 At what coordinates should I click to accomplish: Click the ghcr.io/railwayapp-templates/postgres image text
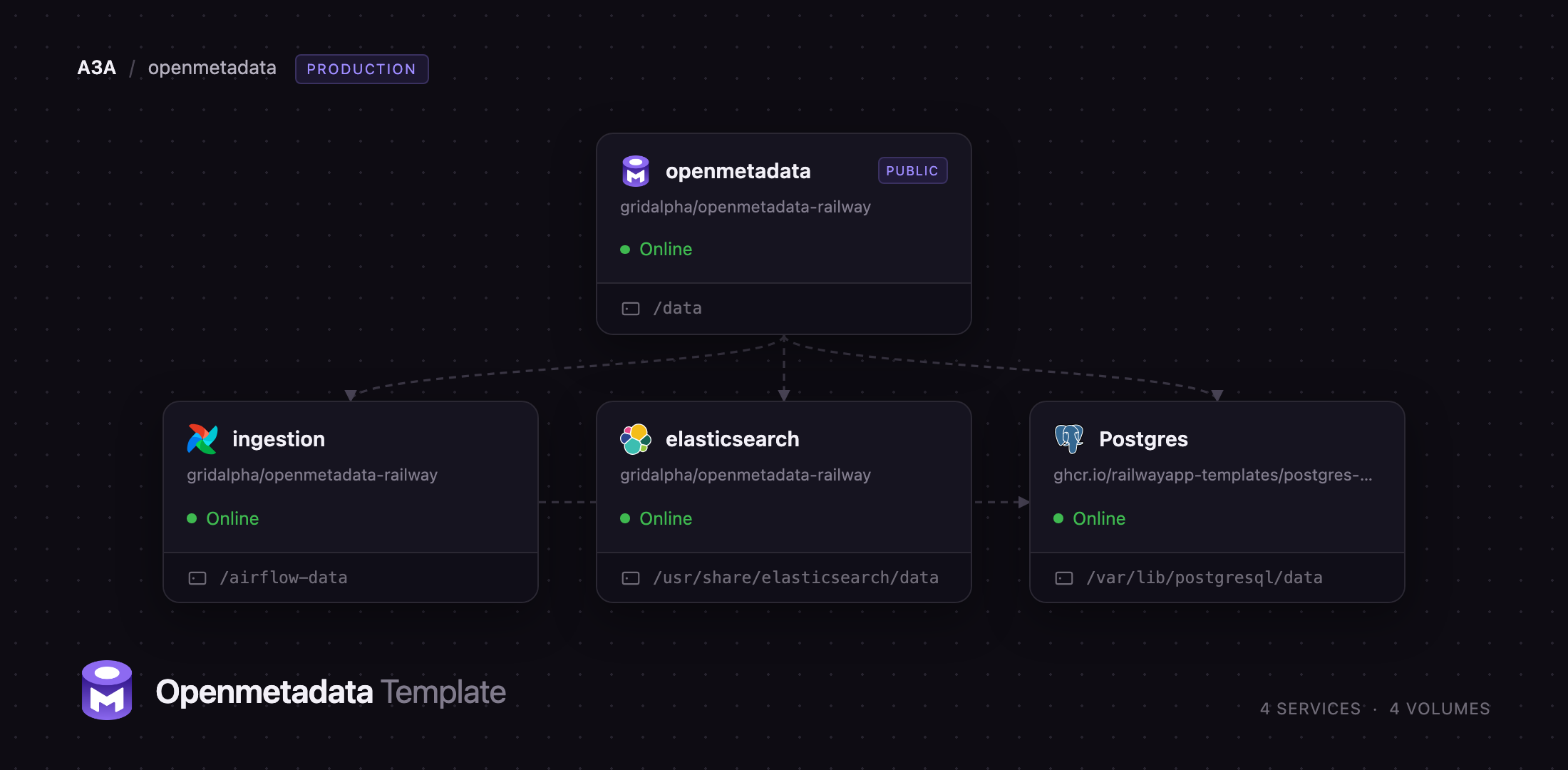[1213, 475]
